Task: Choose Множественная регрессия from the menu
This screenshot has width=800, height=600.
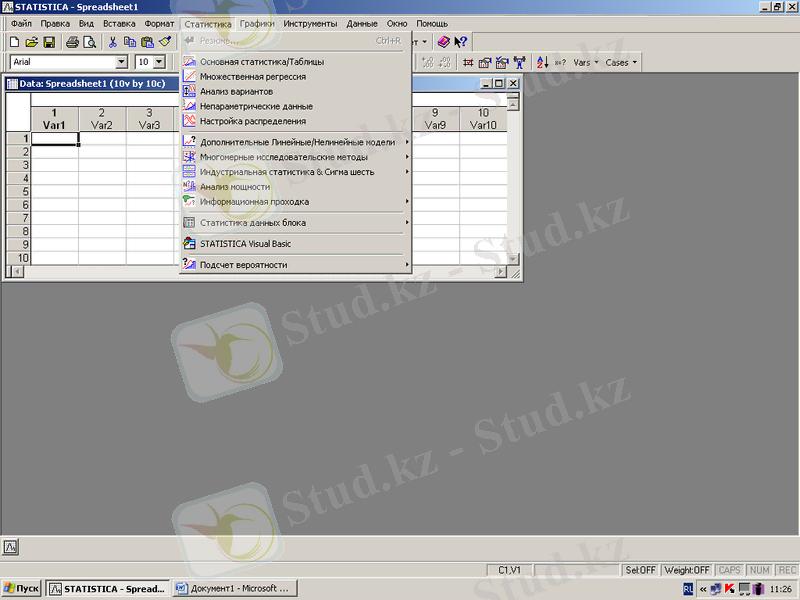Action: [253, 76]
